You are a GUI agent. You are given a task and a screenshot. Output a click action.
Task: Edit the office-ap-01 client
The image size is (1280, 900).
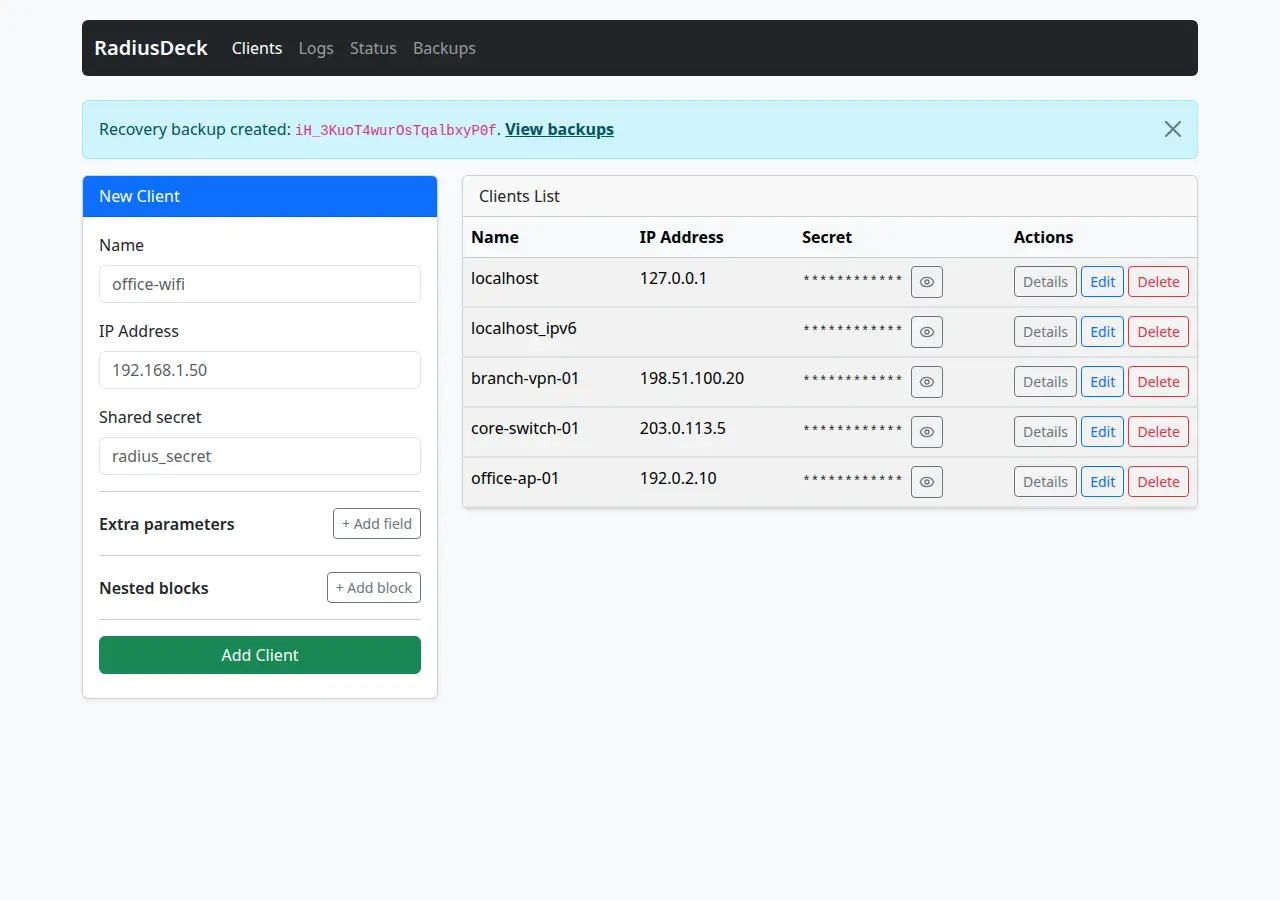[1102, 482]
